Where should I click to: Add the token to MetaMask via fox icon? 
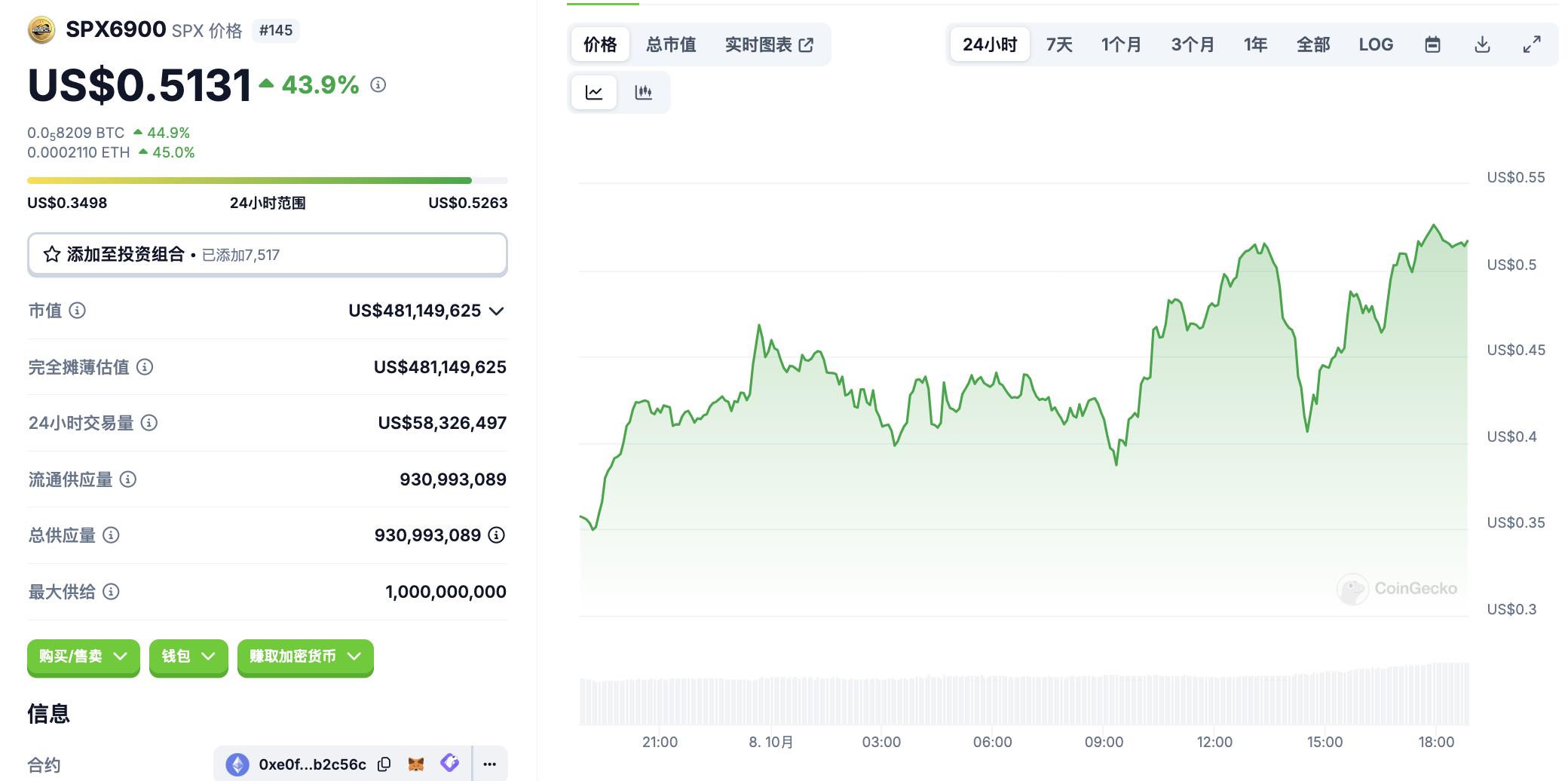point(416,764)
